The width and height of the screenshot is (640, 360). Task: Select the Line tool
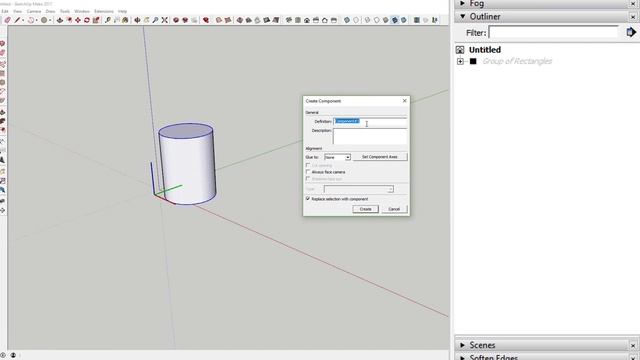coord(17,20)
